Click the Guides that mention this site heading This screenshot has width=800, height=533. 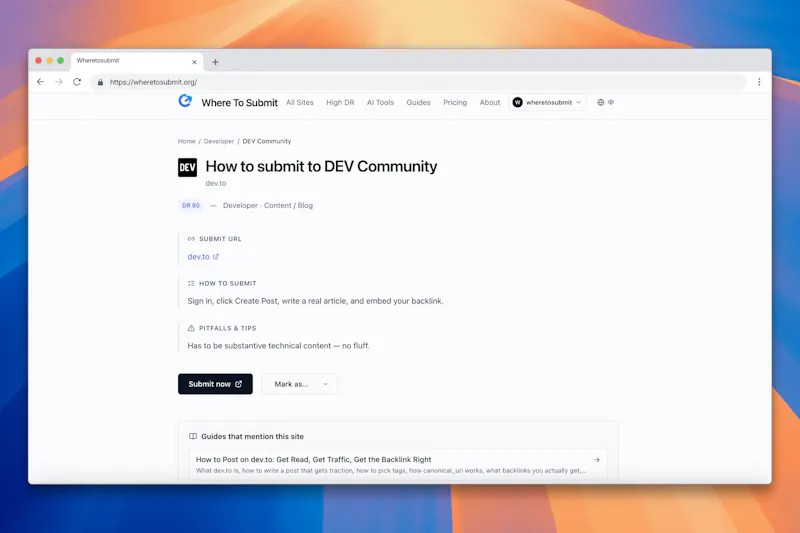(253, 437)
